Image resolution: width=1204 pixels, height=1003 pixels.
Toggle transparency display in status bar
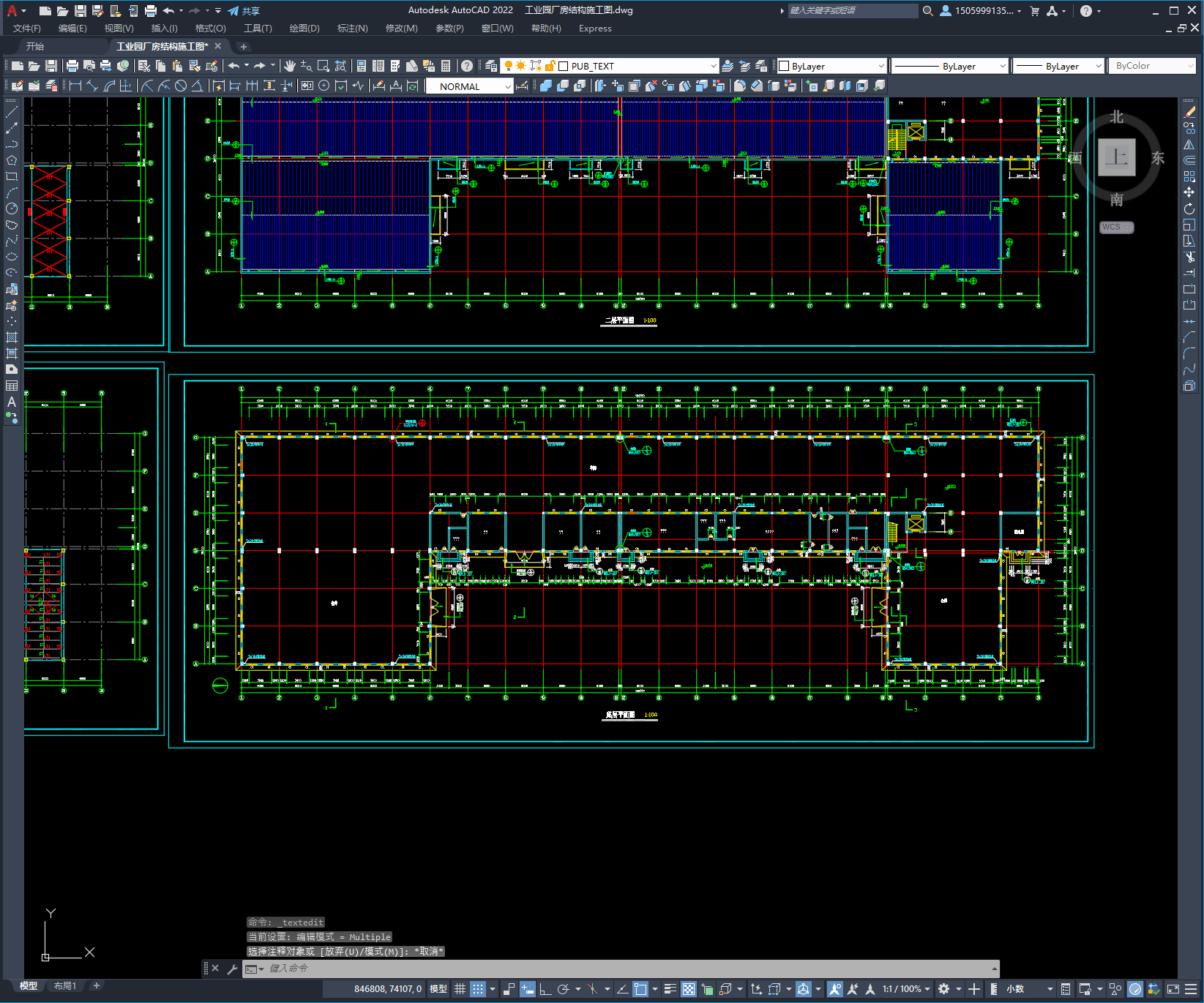pos(689,989)
